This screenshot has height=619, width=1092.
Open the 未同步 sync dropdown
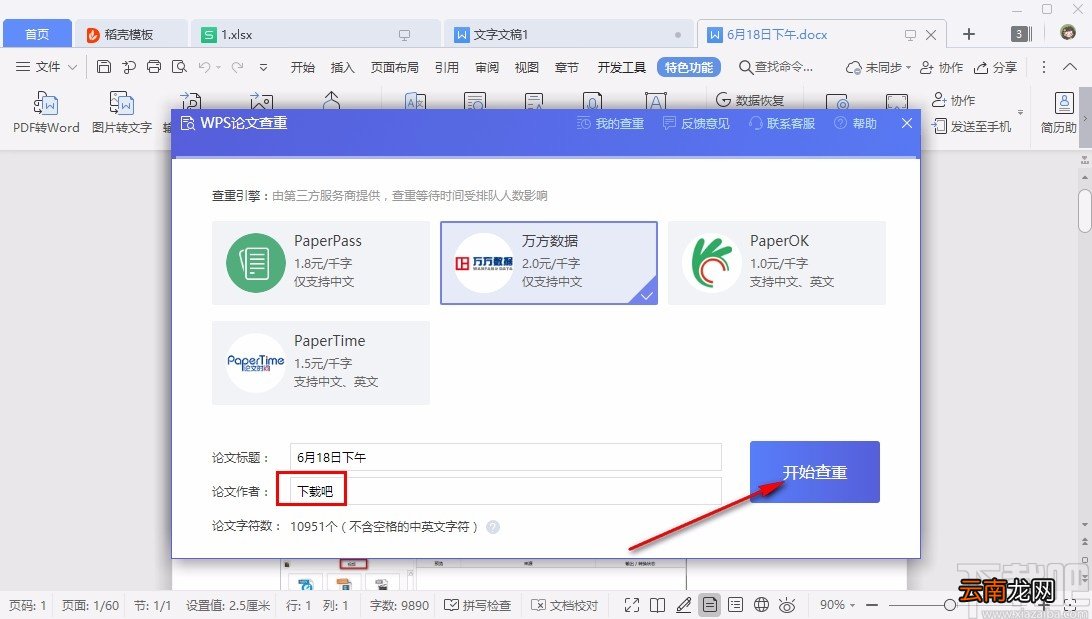coord(878,68)
